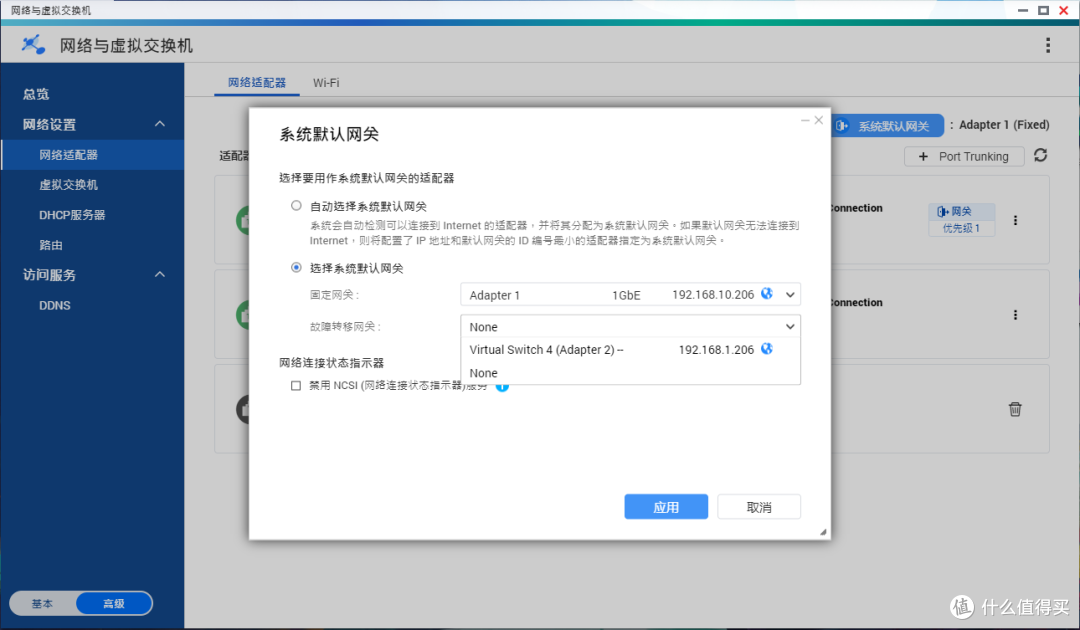This screenshot has width=1080, height=630.
Task: Choose Virtual Switch 4 (Adapter 2) option
Action: pyautogui.click(x=630, y=350)
